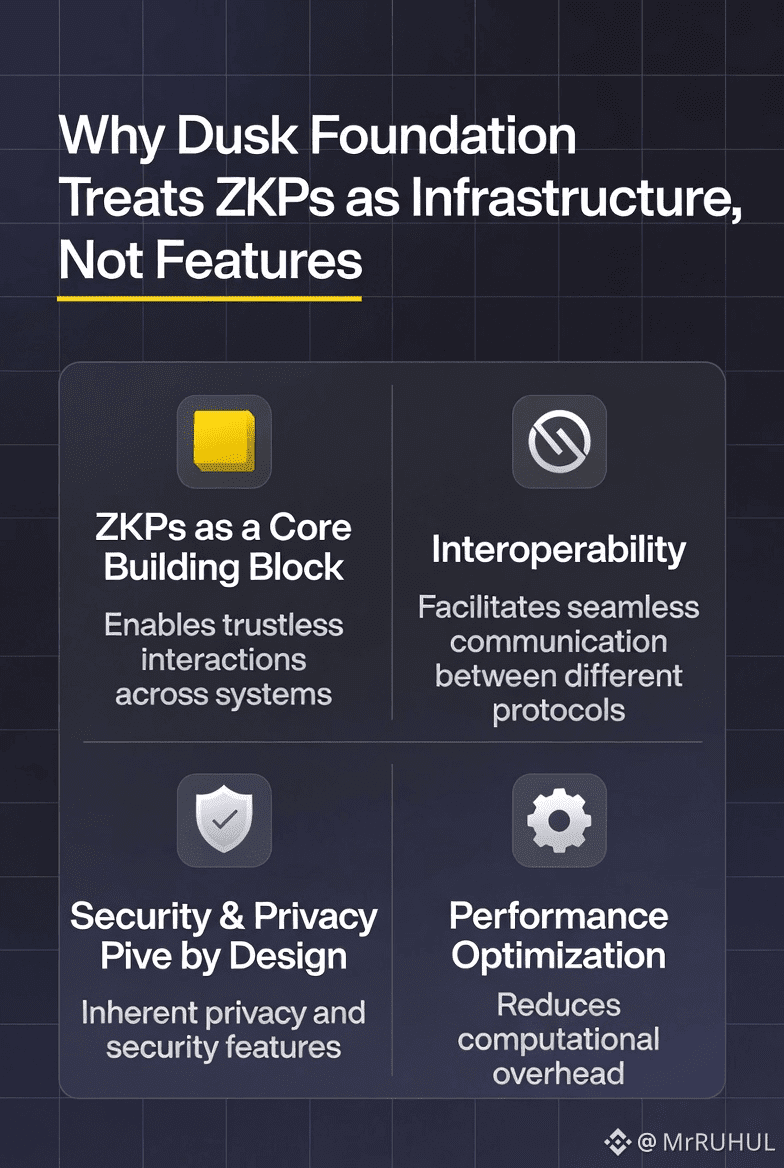Click the 'Interoperability' heading text
This screenshot has height=1168, width=784.
(x=559, y=549)
